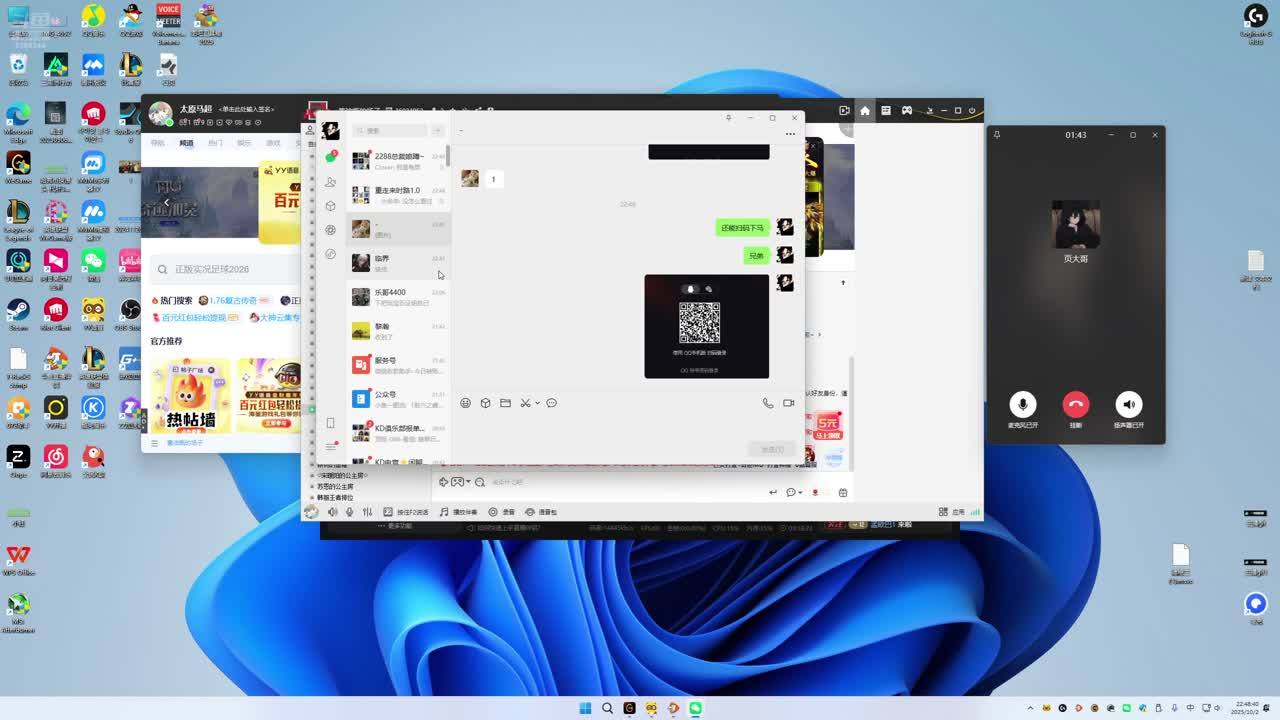The height and width of the screenshot is (720, 1280).
Task: Click the voice call phone icon
Action: coord(768,403)
